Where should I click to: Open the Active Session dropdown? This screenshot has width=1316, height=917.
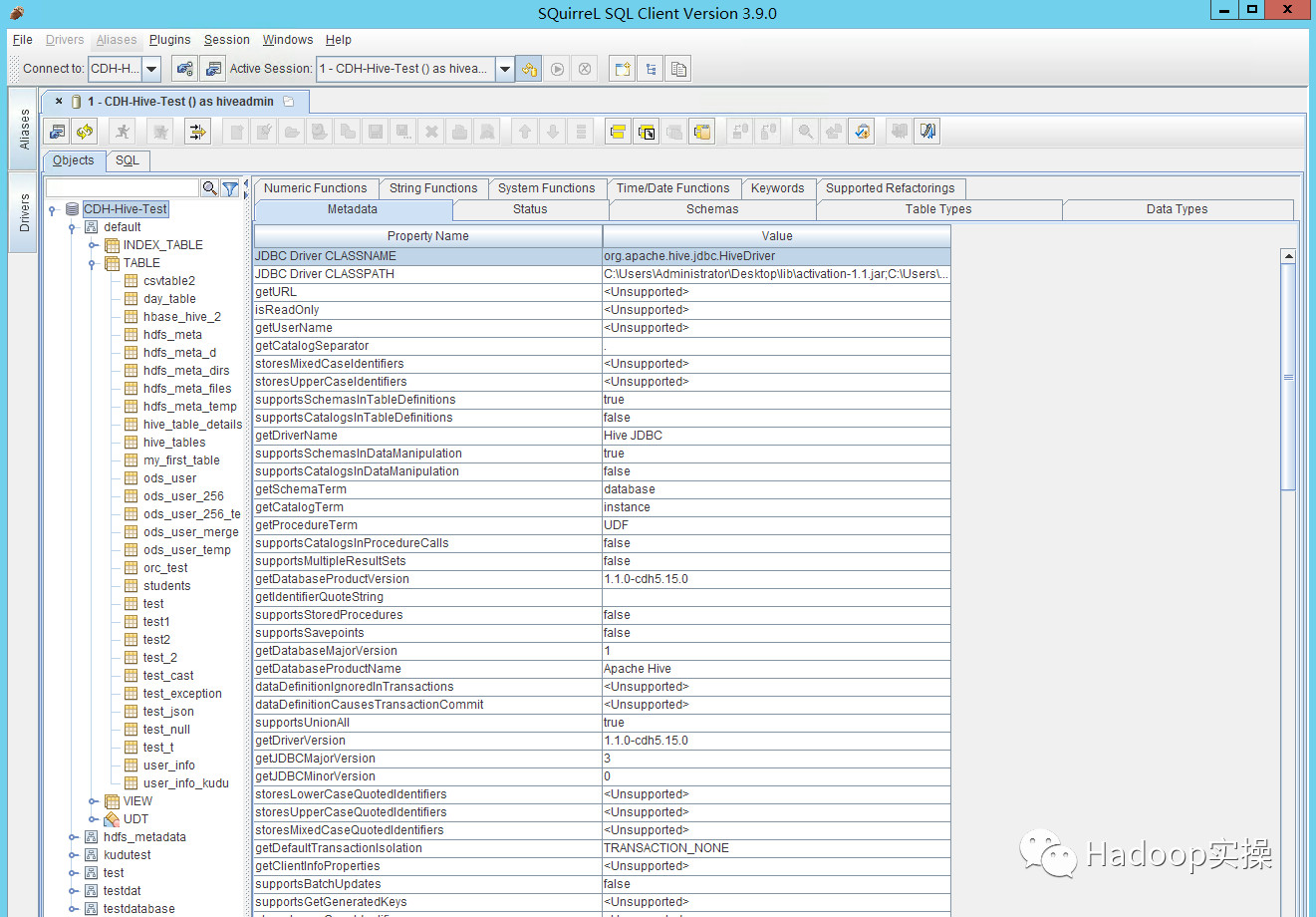[505, 69]
